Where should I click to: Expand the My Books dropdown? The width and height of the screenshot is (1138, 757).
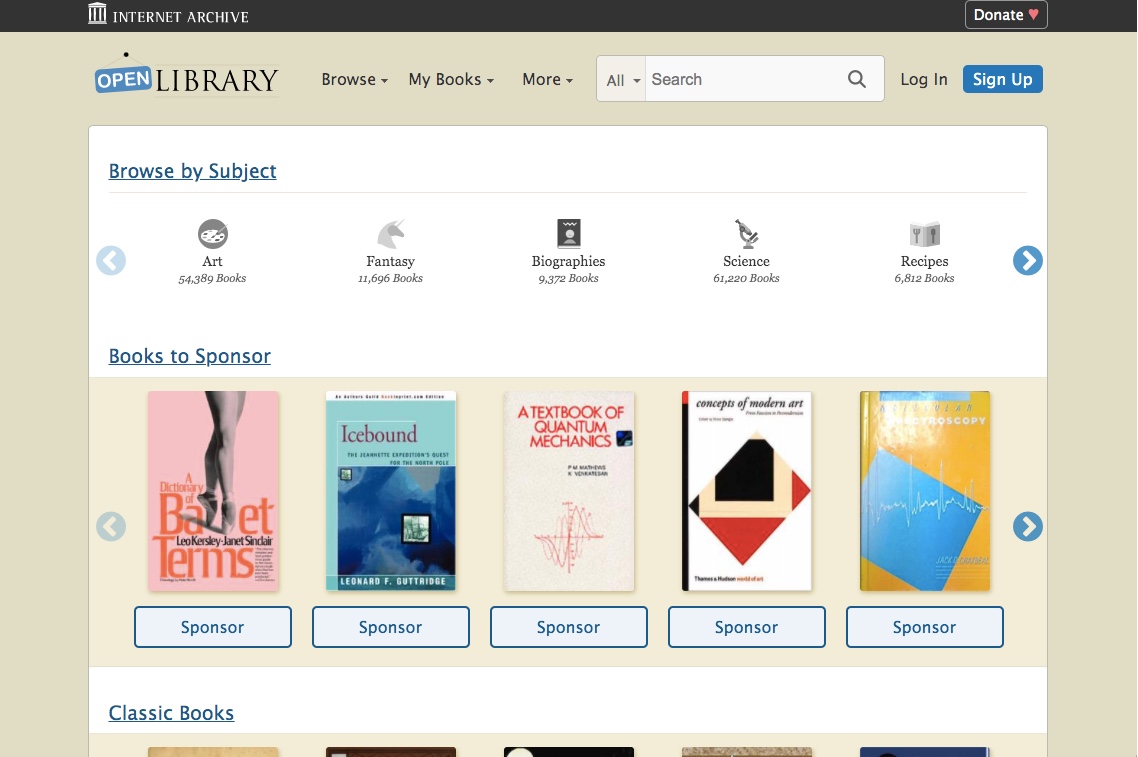(450, 79)
